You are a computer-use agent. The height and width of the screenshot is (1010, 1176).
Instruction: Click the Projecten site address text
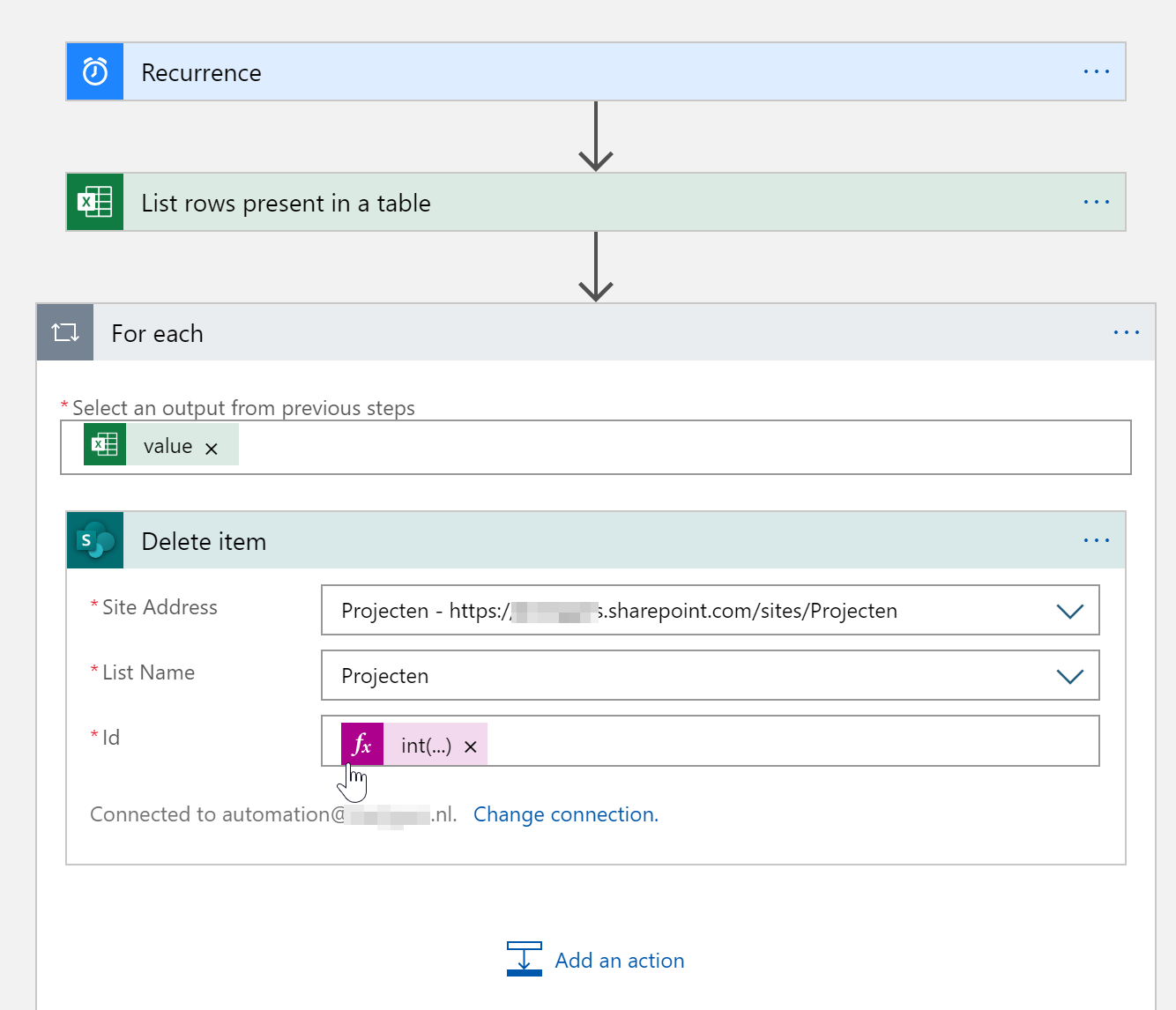click(x=619, y=611)
